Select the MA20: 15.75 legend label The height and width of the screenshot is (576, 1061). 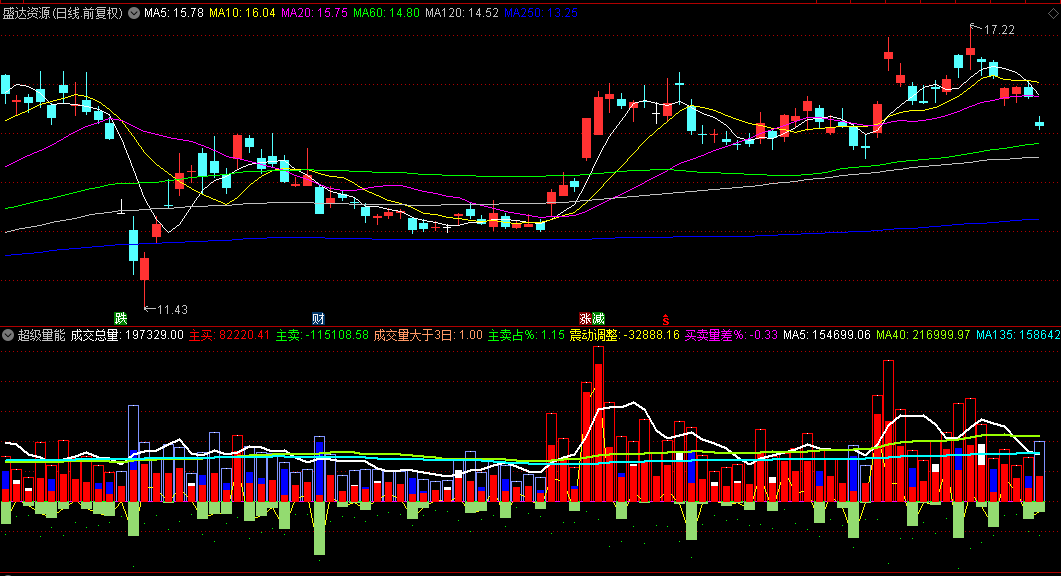(315, 13)
